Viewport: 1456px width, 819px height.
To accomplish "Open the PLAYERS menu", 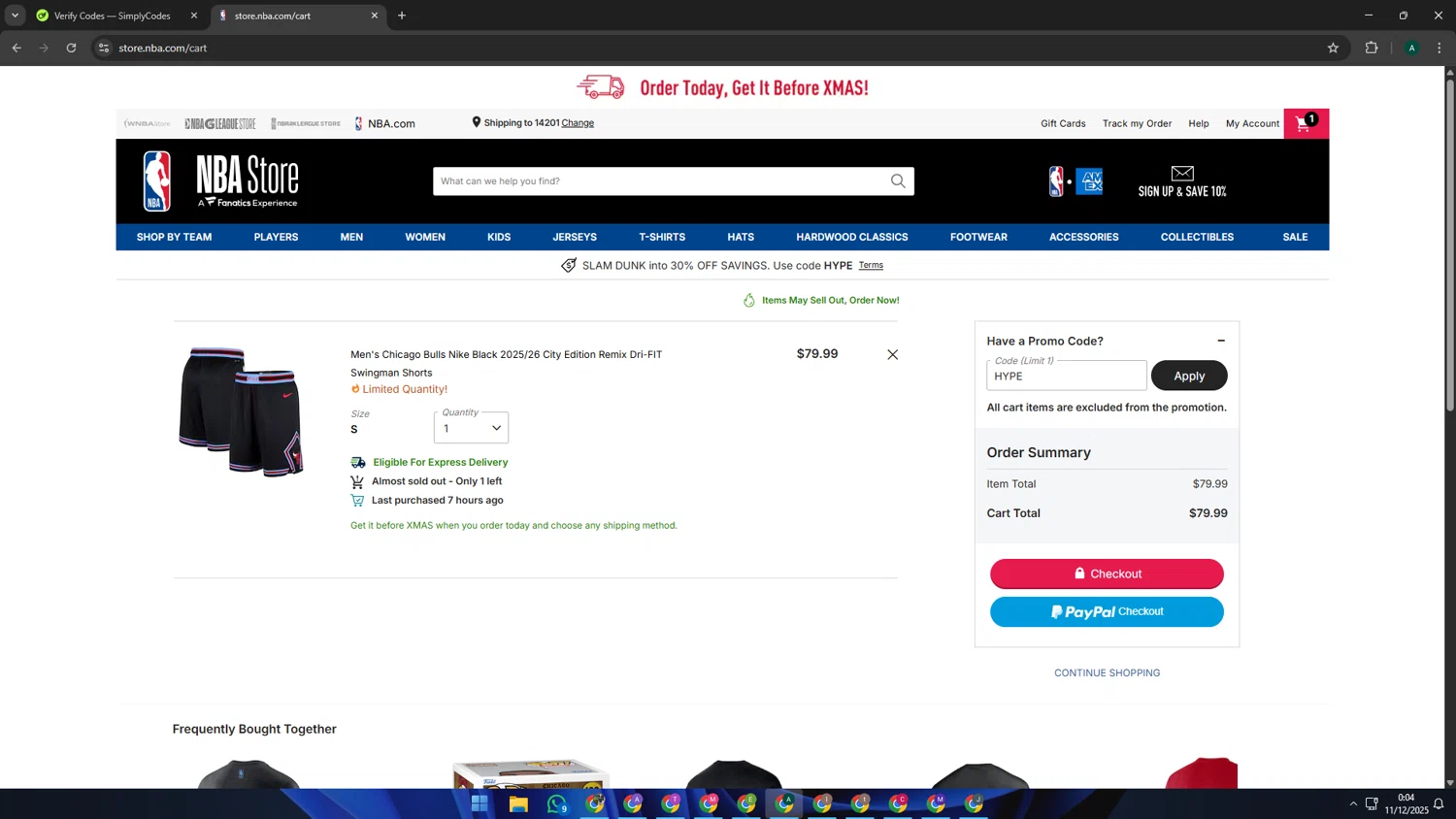I will pyautogui.click(x=276, y=237).
